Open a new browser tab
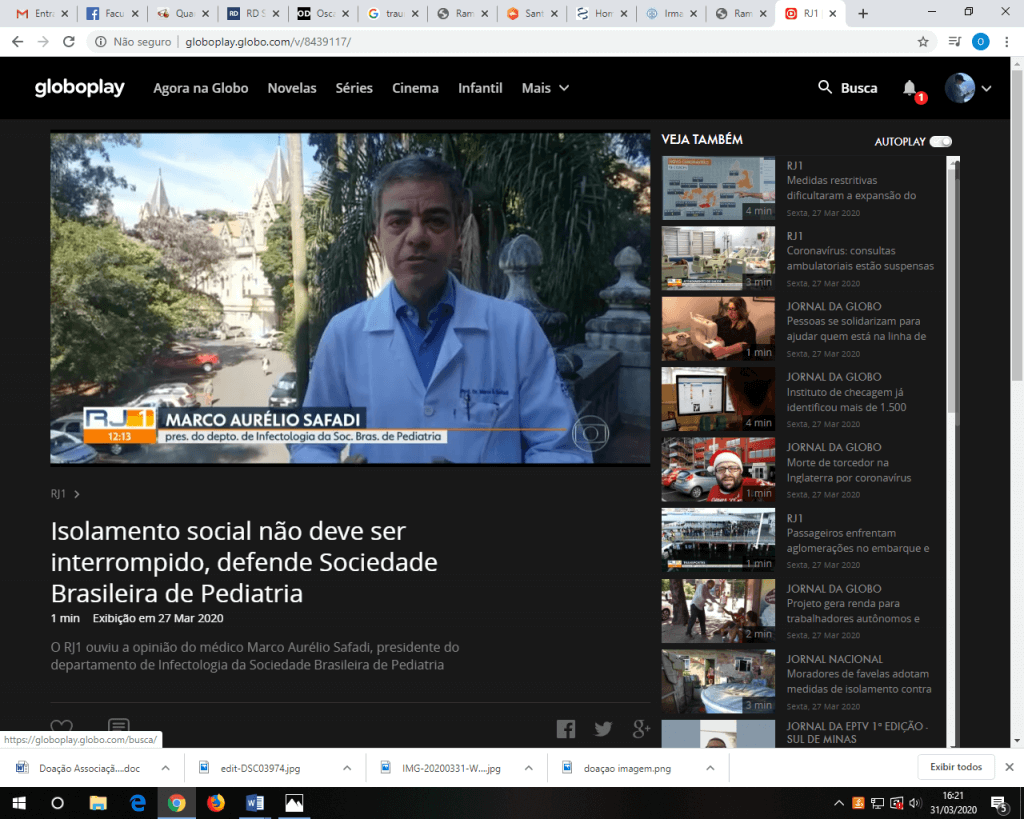 (x=863, y=13)
